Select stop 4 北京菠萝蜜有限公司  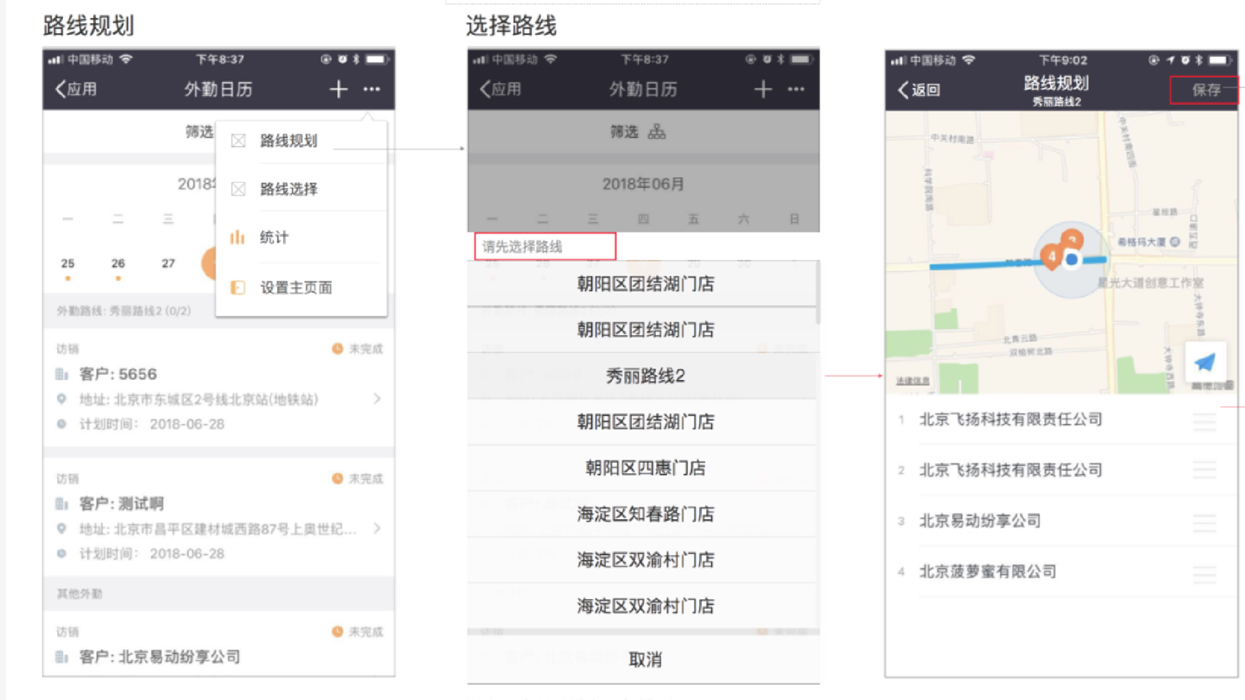987,572
